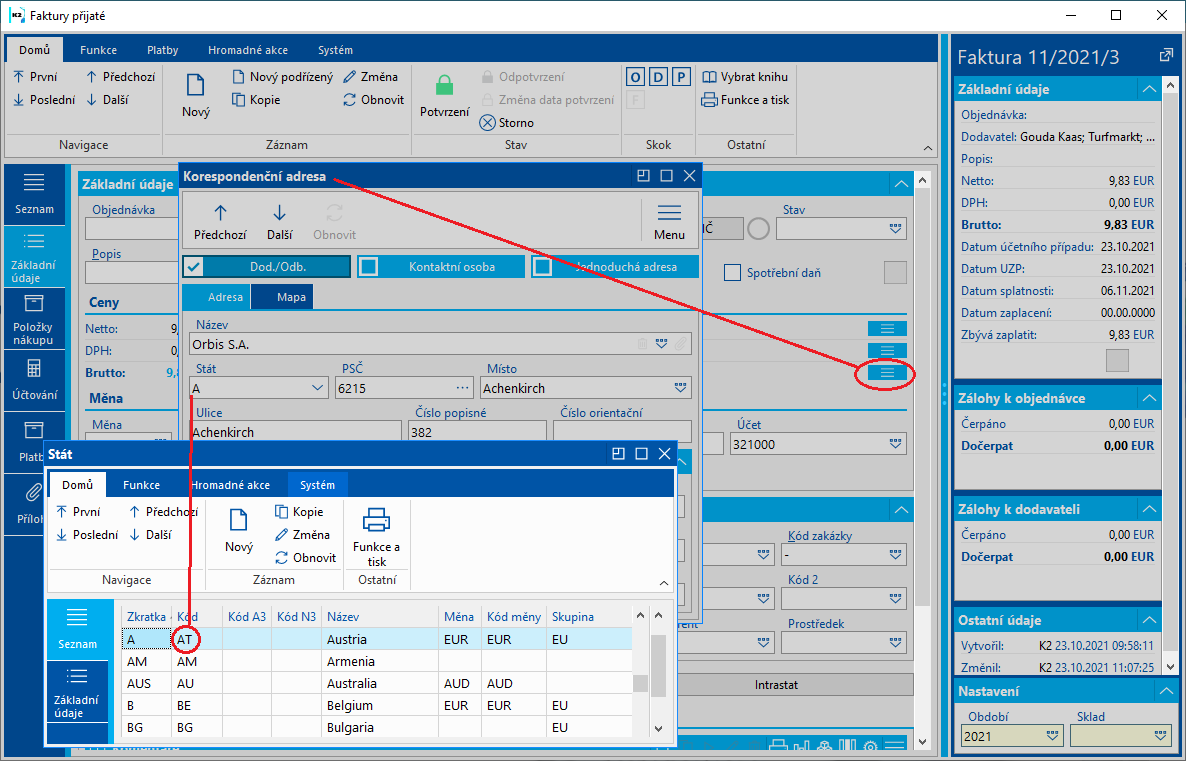Toggle Spotřební daň checkbox
This screenshot has height=761, width=1186.
[x=732, y=272]
